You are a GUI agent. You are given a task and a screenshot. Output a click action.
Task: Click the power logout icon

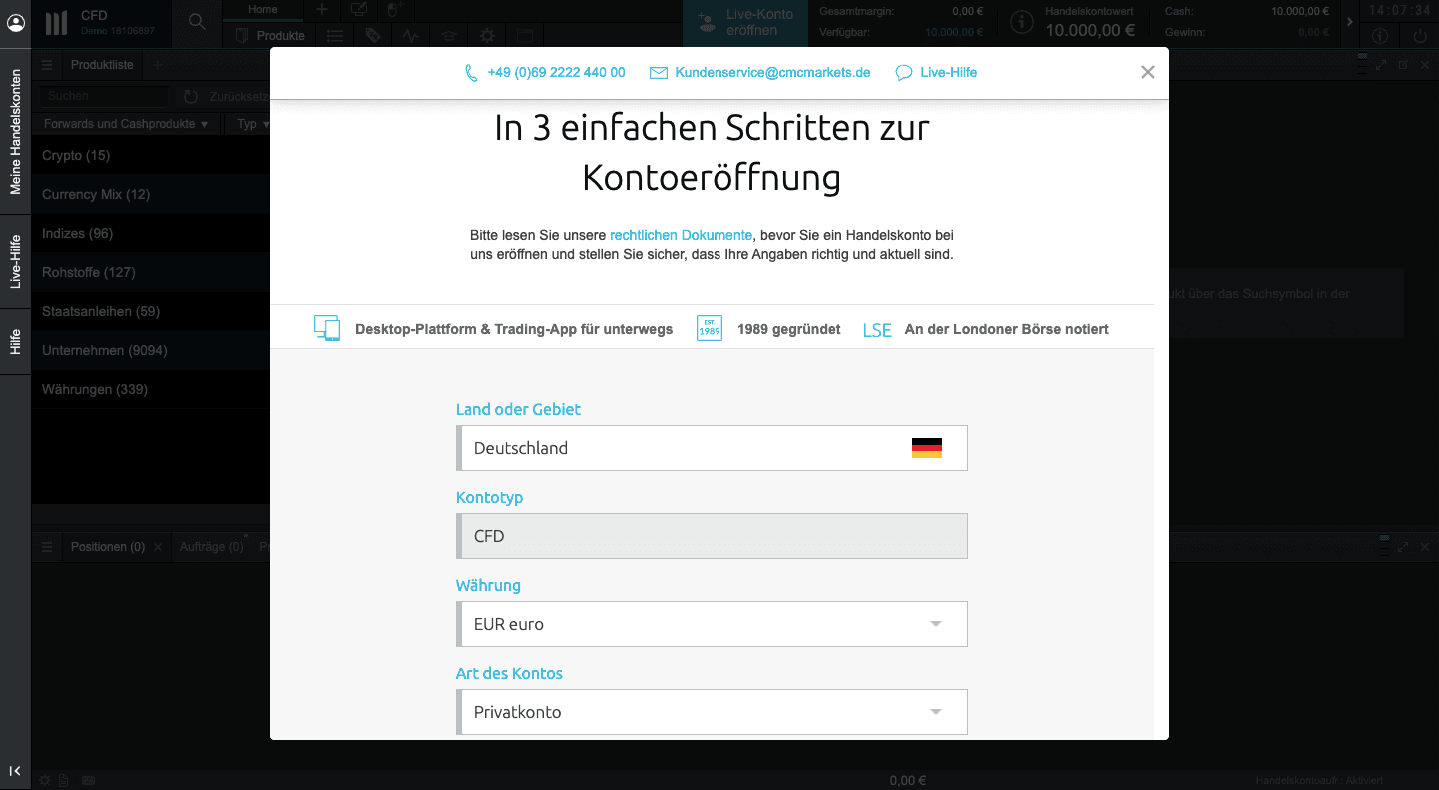[1420, 36]
